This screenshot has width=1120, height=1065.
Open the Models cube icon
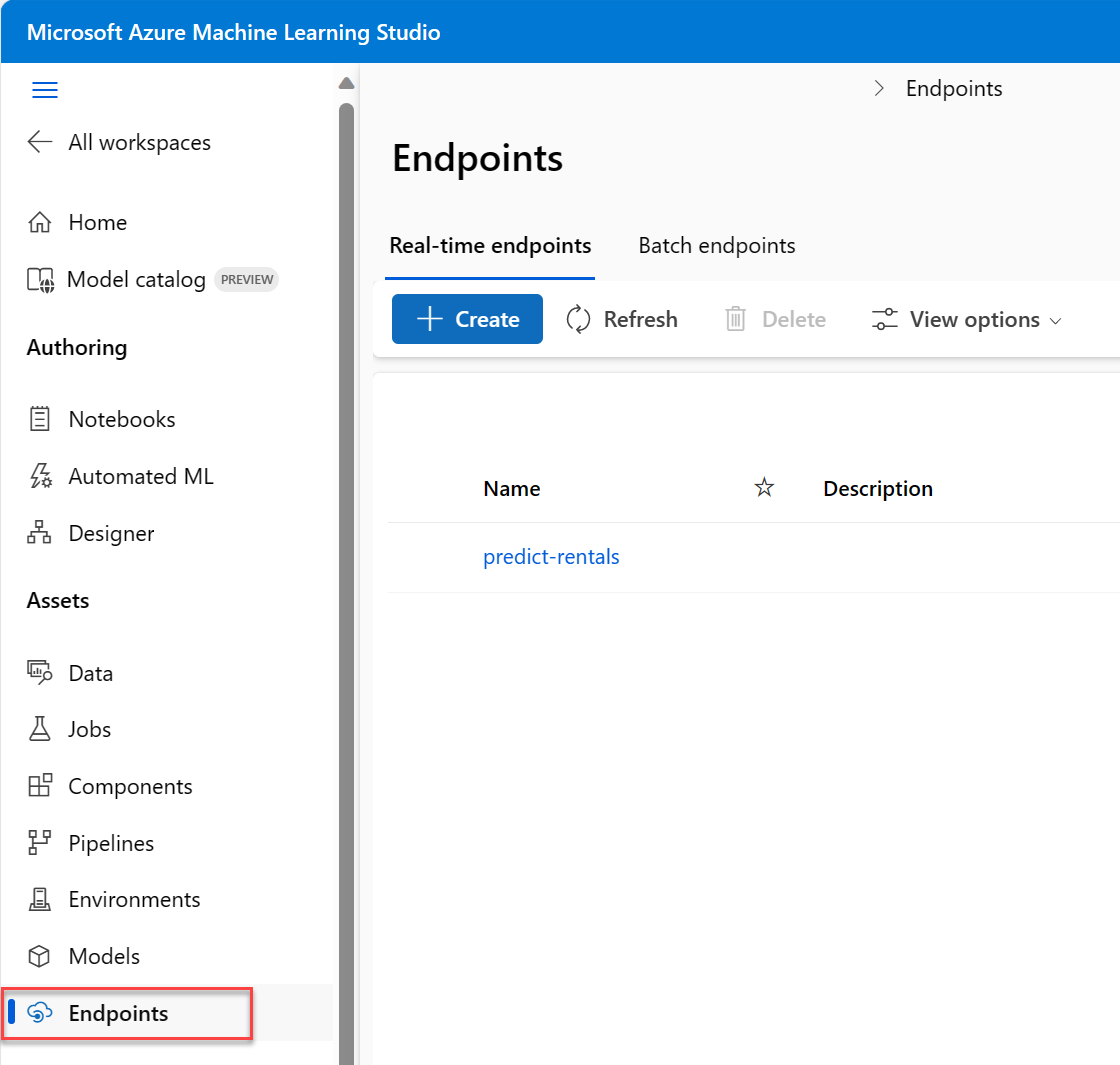[x=40, y=957]
